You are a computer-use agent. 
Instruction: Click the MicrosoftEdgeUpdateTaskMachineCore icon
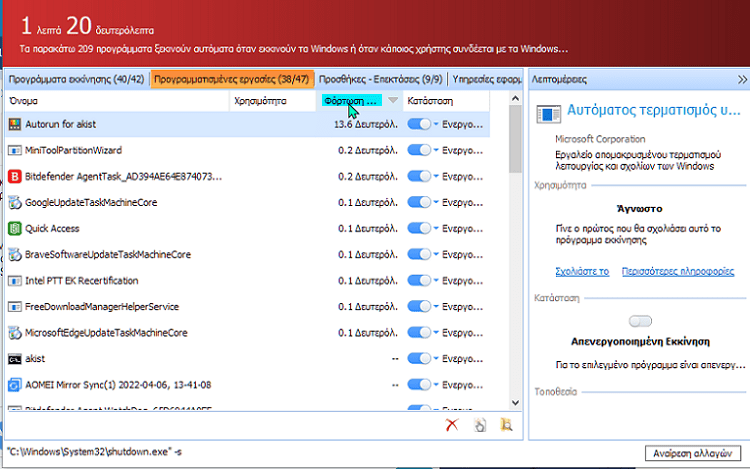15,333
